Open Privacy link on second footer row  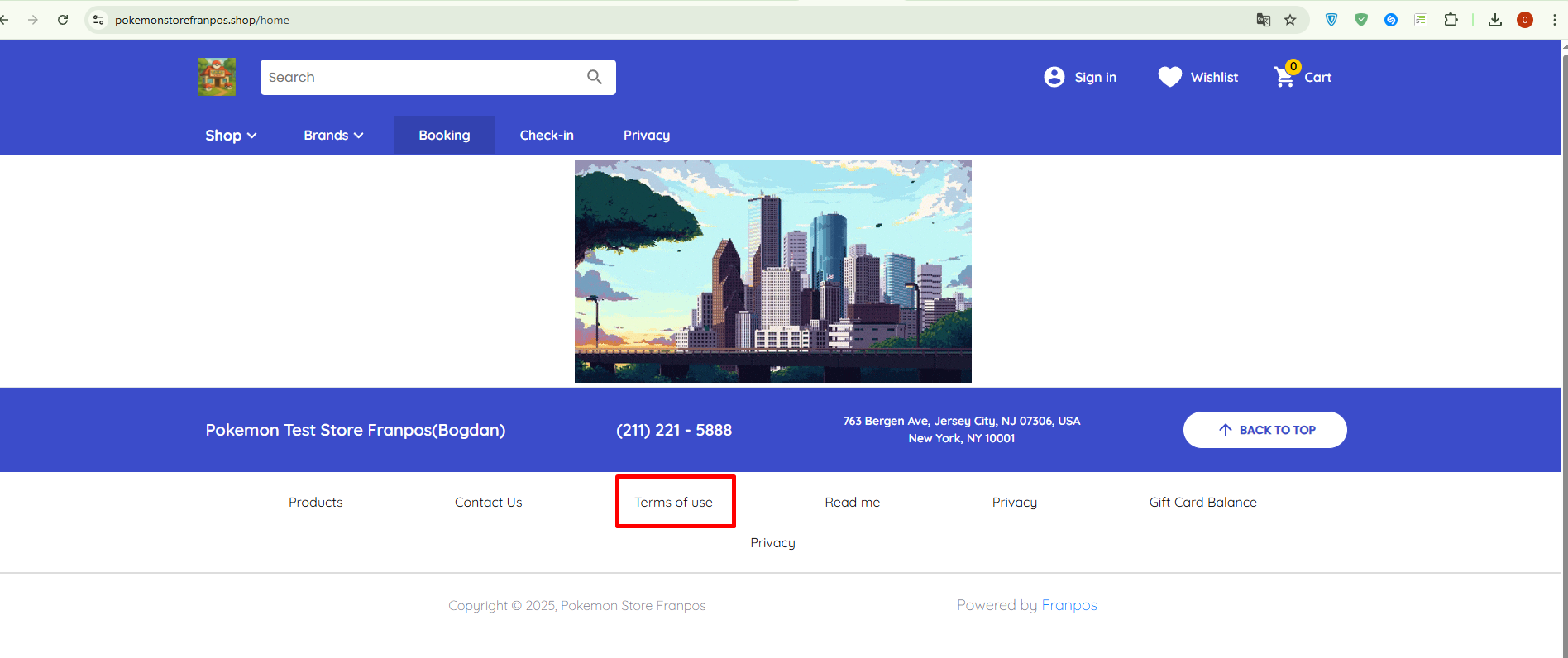tap(772, 542)
